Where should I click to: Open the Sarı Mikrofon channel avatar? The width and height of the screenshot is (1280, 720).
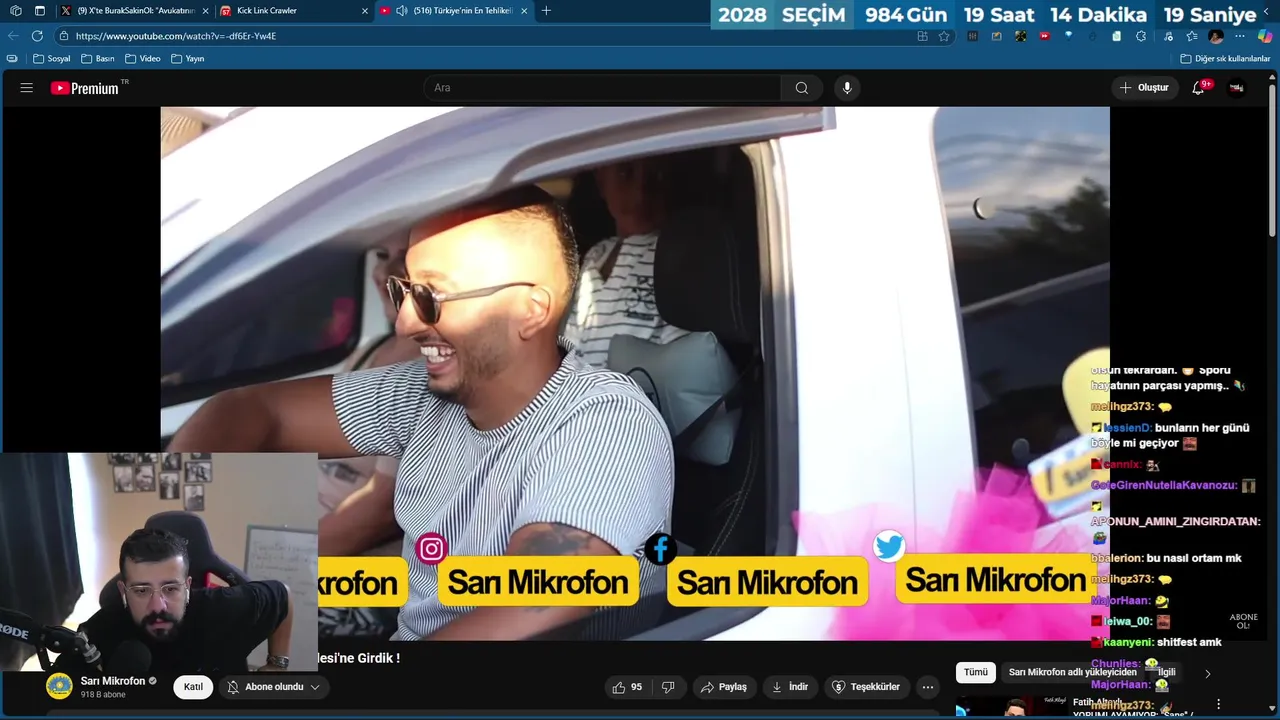pos(59,686)
